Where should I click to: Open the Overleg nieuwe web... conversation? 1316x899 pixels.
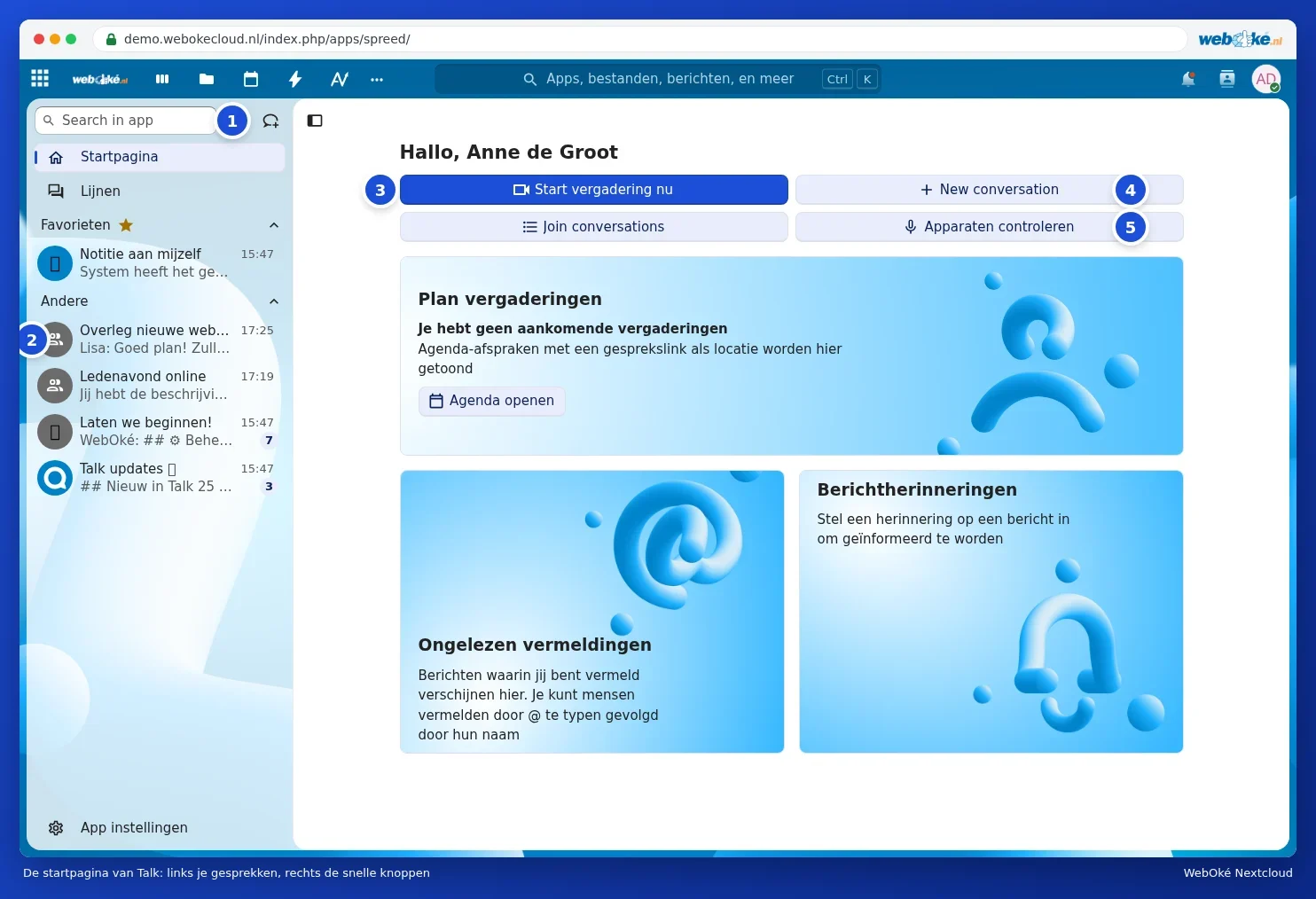160,340
